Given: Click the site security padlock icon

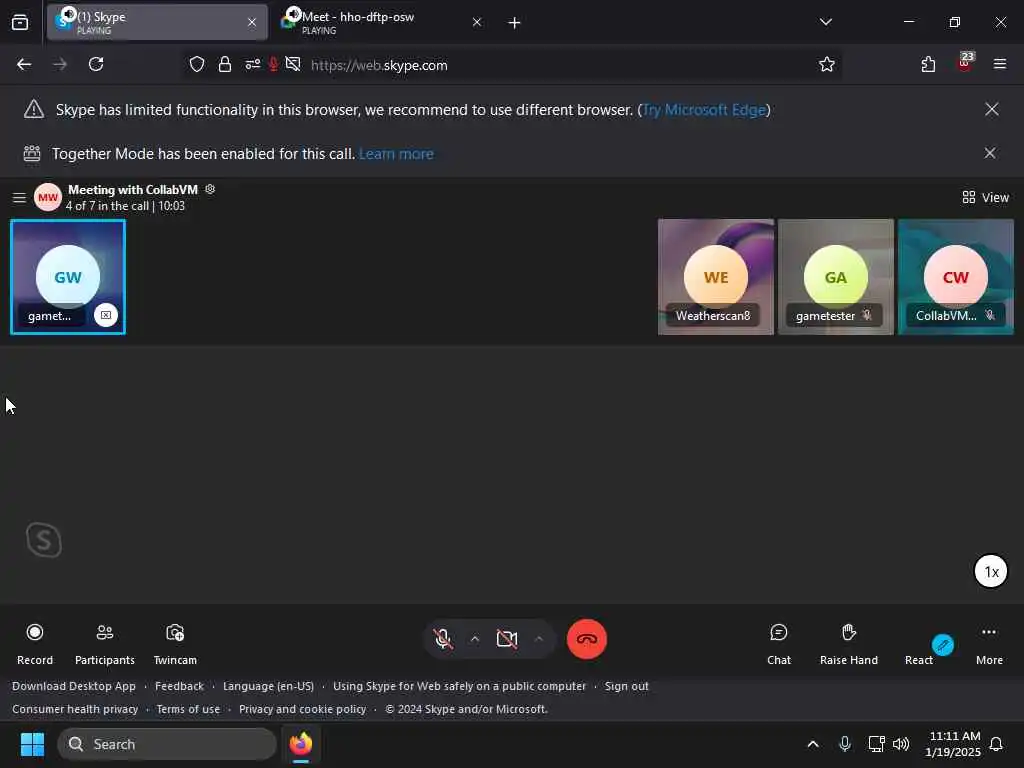Looking at the screenshot, I should [225, 64].
